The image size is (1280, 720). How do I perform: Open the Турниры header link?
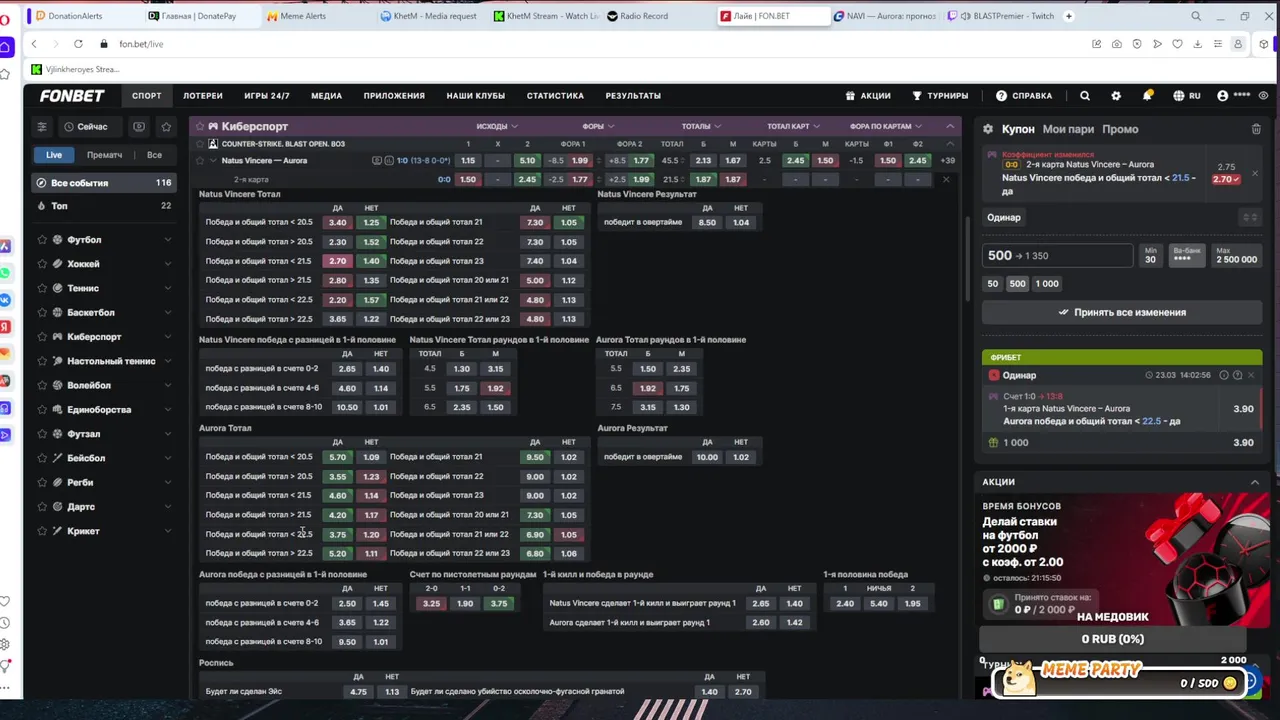[x=940, y=96]
